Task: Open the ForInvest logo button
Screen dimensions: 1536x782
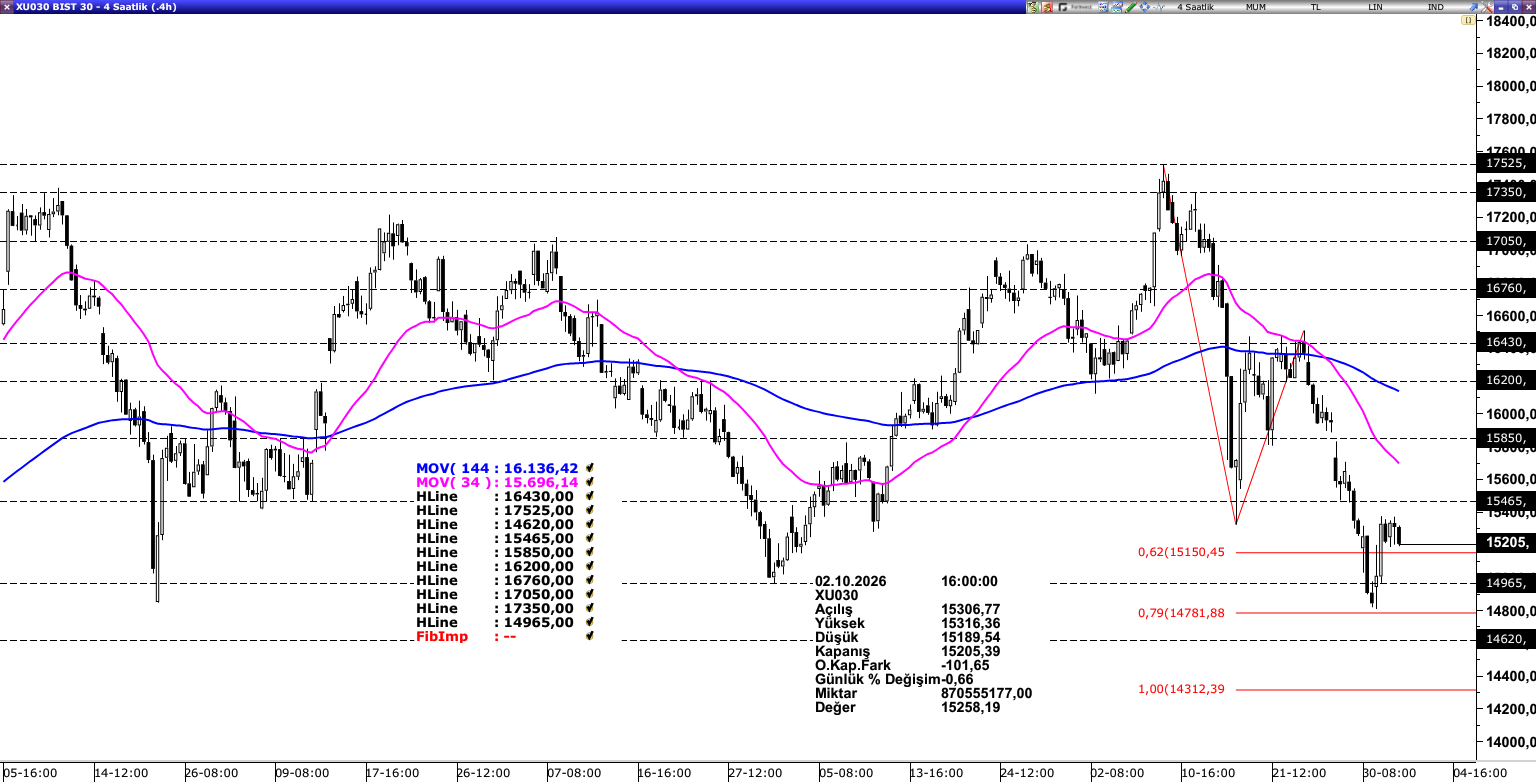Action: click(x=1075, y=7)
